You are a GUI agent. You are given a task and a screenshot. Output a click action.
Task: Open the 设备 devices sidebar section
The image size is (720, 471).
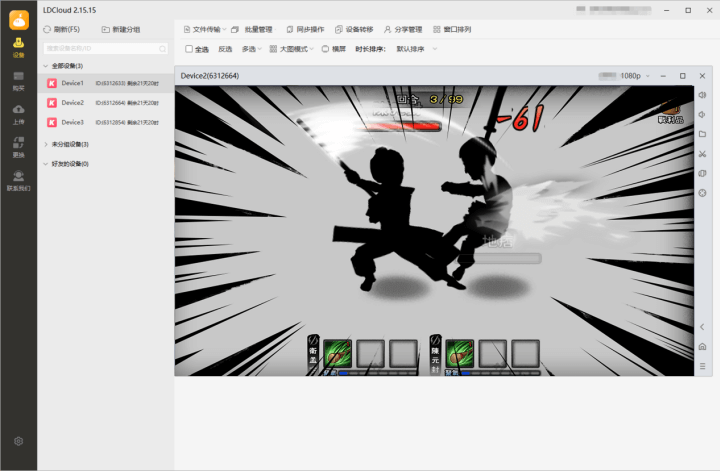coord(18,47)
